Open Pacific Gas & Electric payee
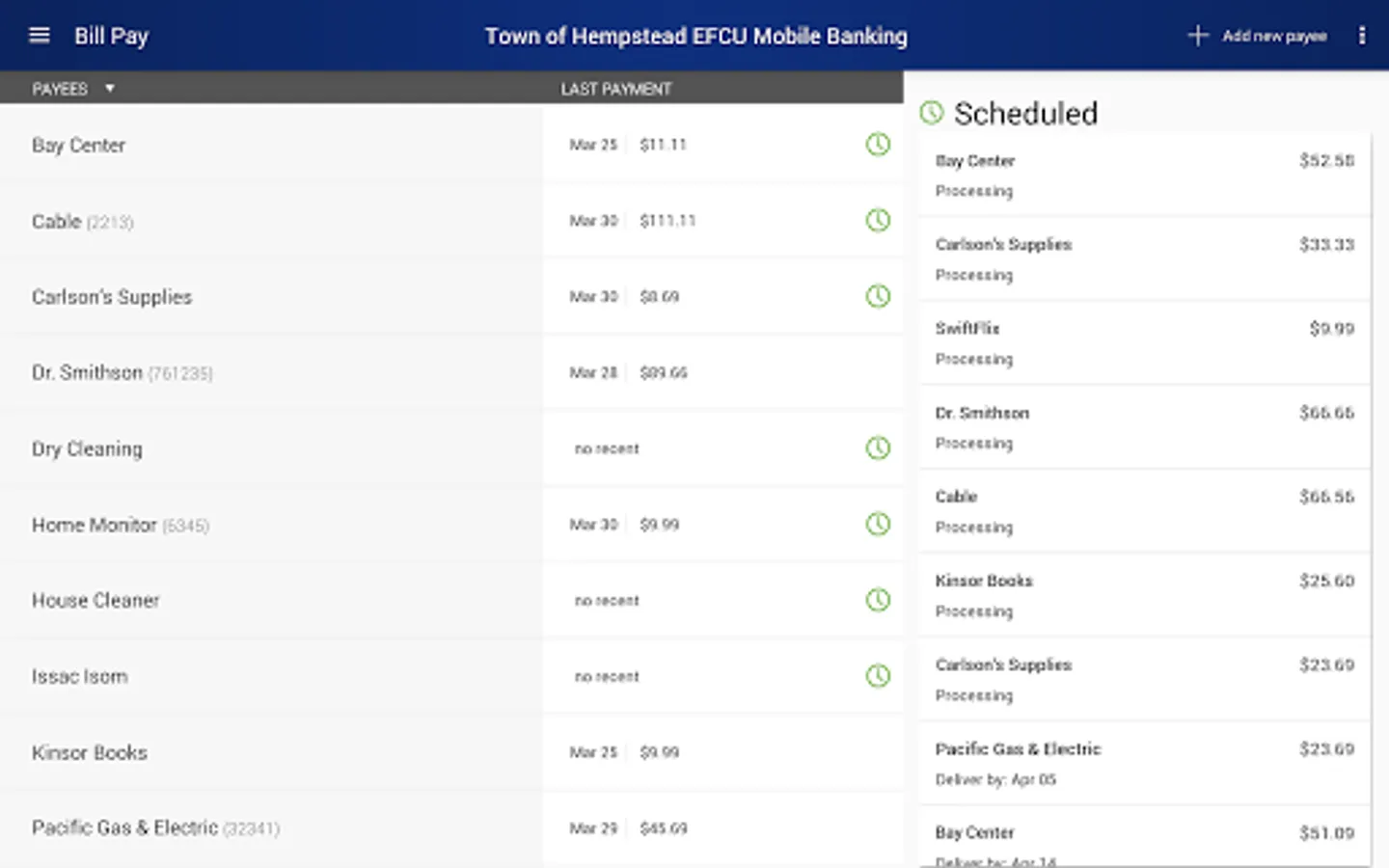The image size is (1389, 868). point(451,828)
